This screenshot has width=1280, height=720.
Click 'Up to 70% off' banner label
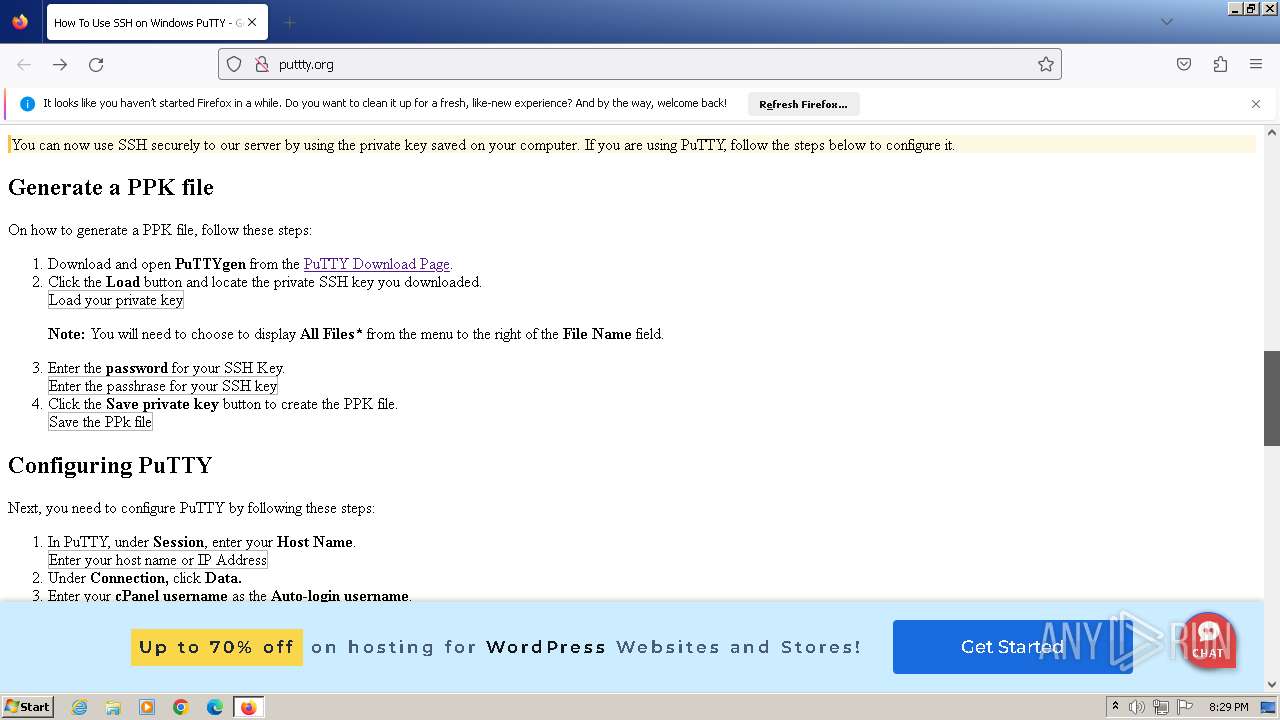coord(217,647)
